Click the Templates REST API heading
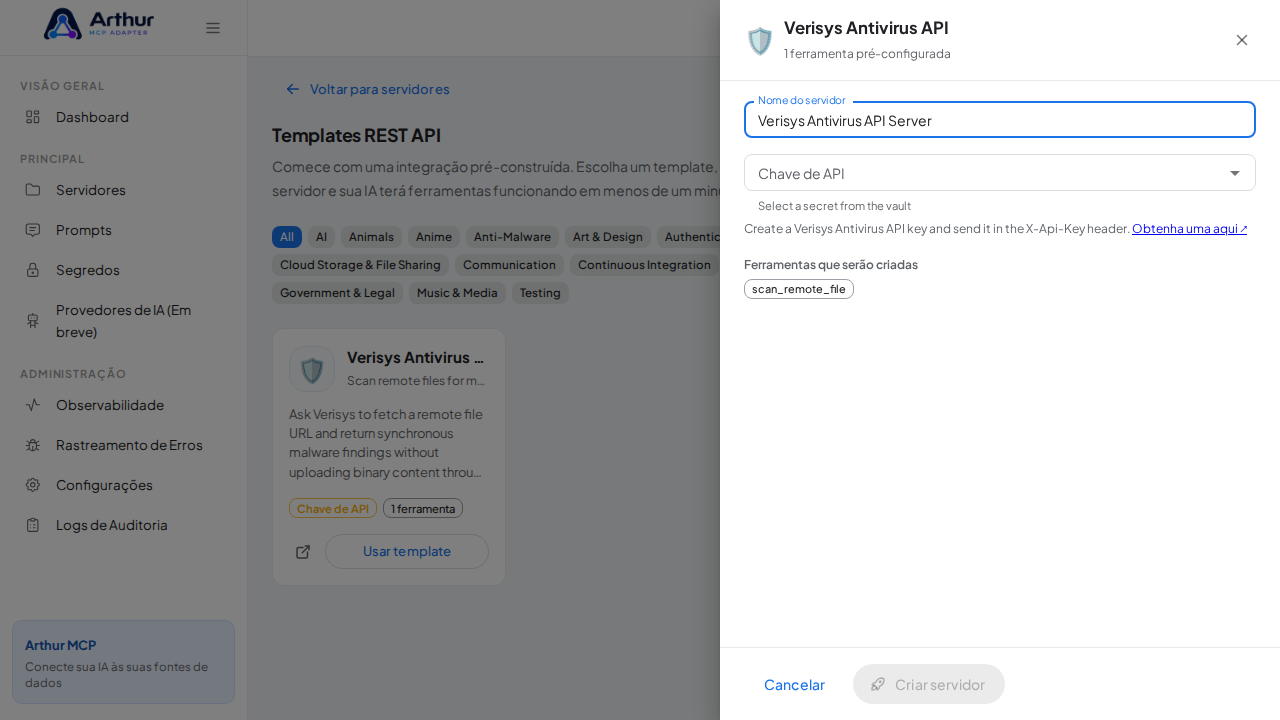Screen dimensions: 1280x720 (x=356, y=135)
